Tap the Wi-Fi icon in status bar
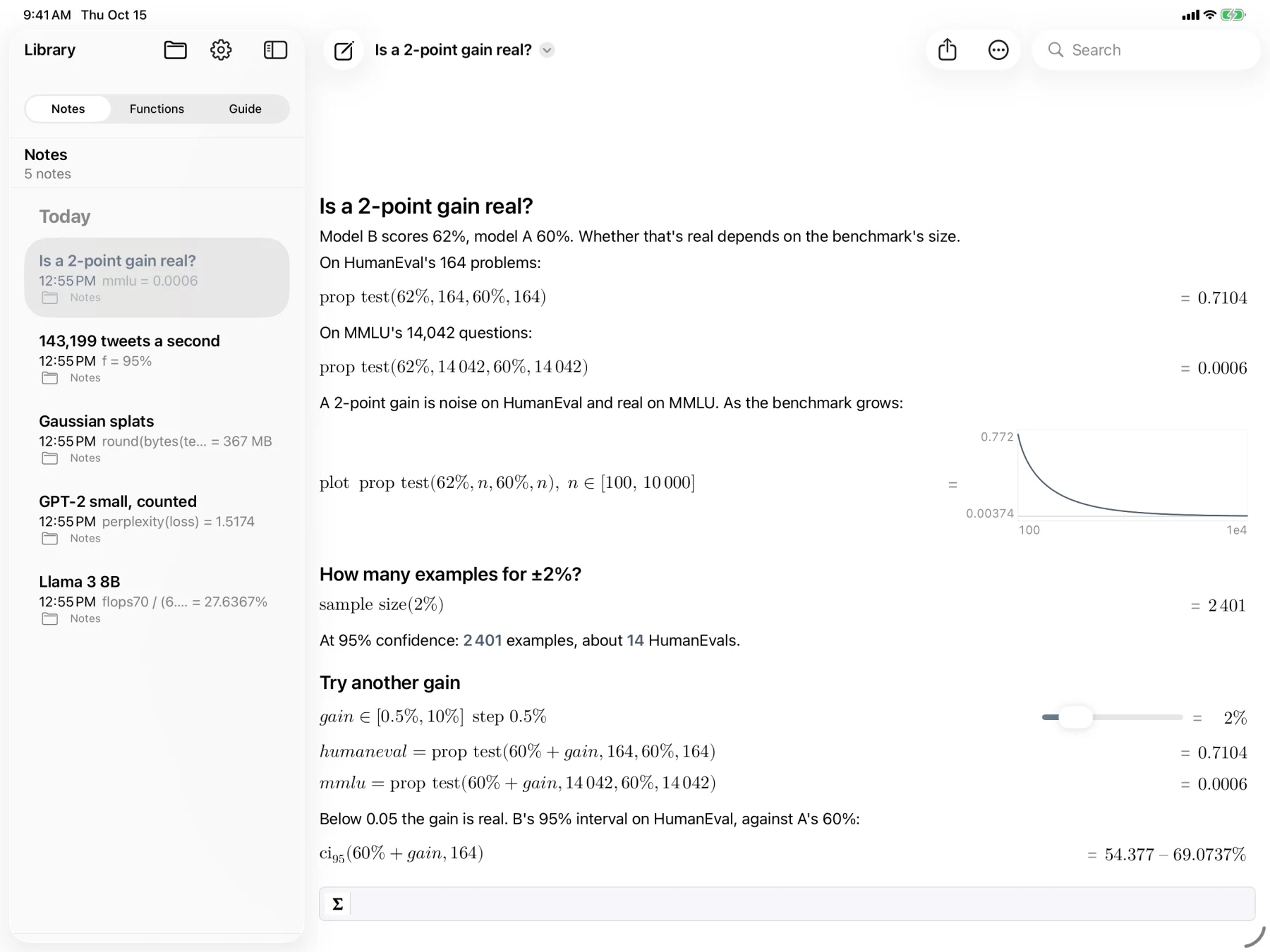The height and width of the screenshot is (952, 1270). coord(1210,15)
